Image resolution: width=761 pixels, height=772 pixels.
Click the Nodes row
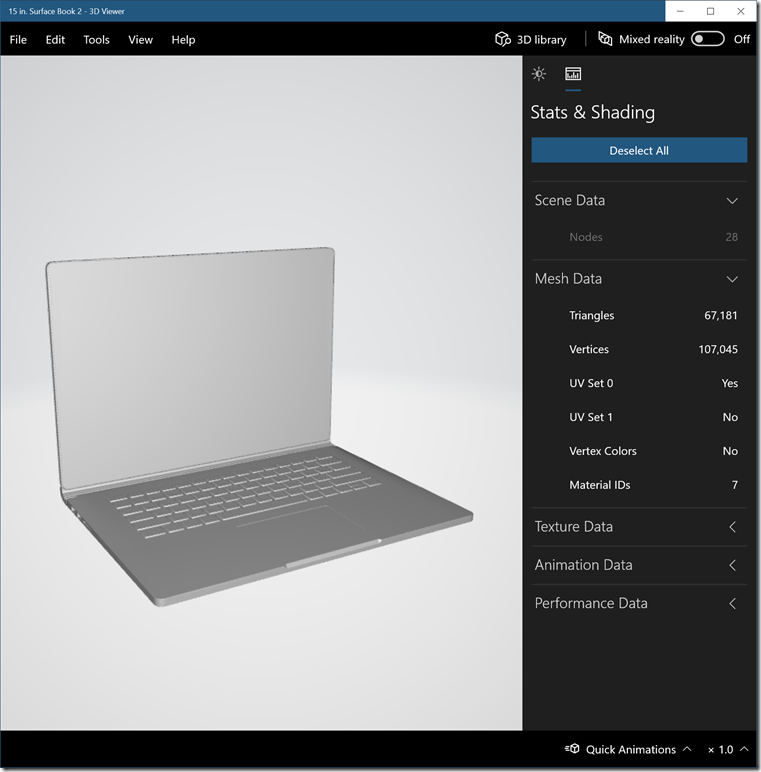pyautogui.click(x=639, y=237)
